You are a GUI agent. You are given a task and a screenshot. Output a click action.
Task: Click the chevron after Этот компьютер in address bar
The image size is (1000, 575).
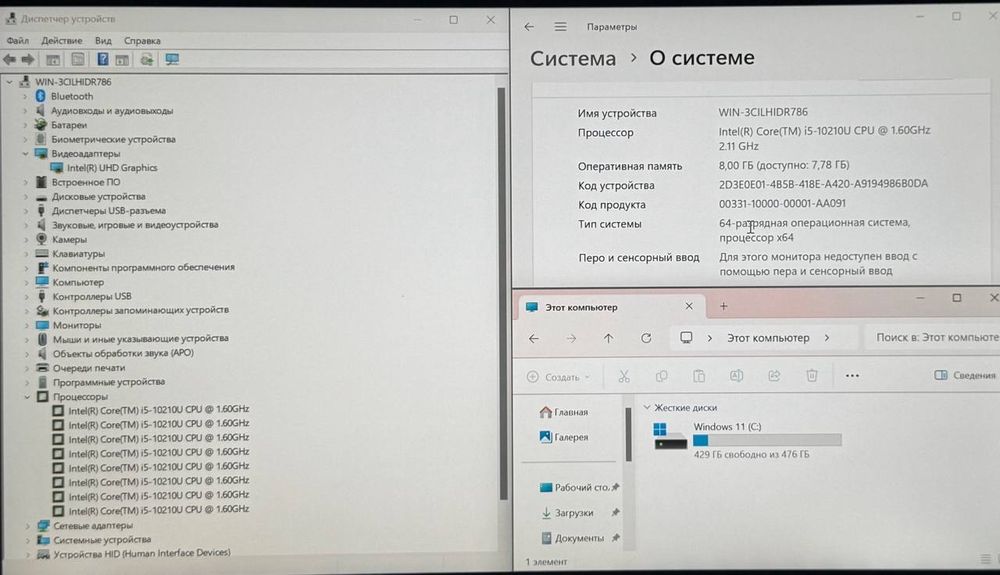click(x=827, y=338)
